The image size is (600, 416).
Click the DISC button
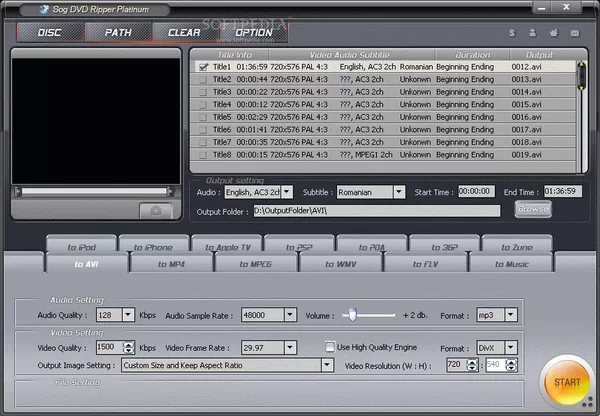pos(50,33)
